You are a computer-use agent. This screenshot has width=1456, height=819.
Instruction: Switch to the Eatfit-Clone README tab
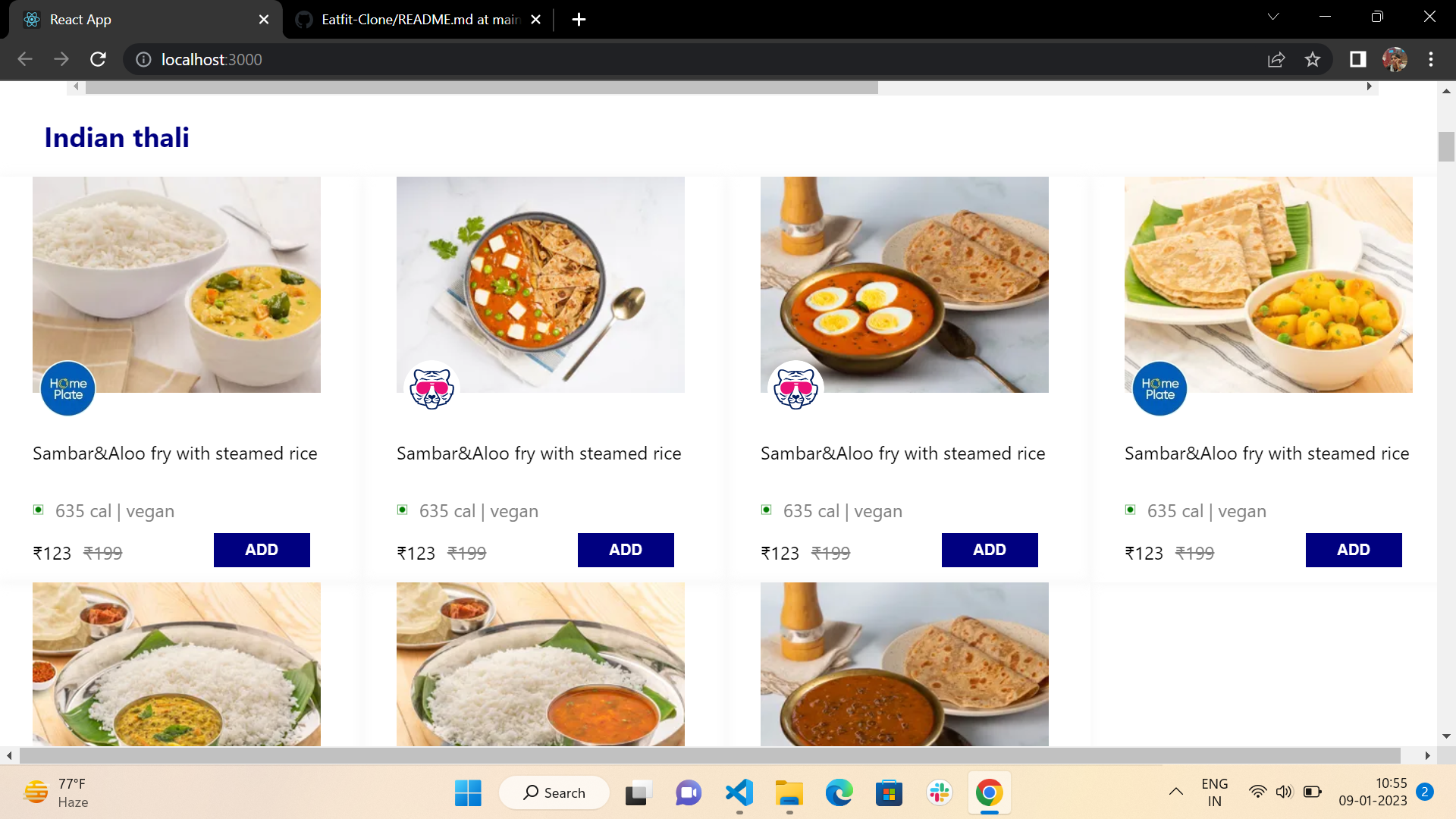(x=413, y=19)
